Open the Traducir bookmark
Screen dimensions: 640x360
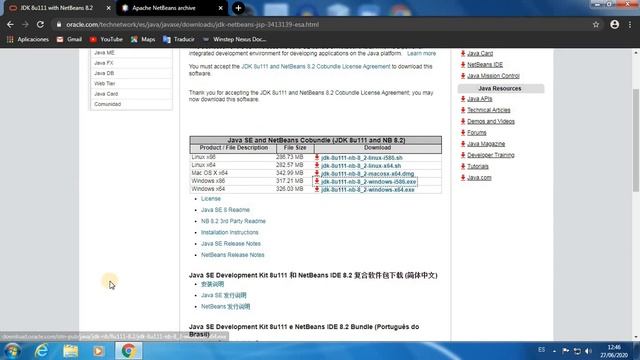coord(179,39)
